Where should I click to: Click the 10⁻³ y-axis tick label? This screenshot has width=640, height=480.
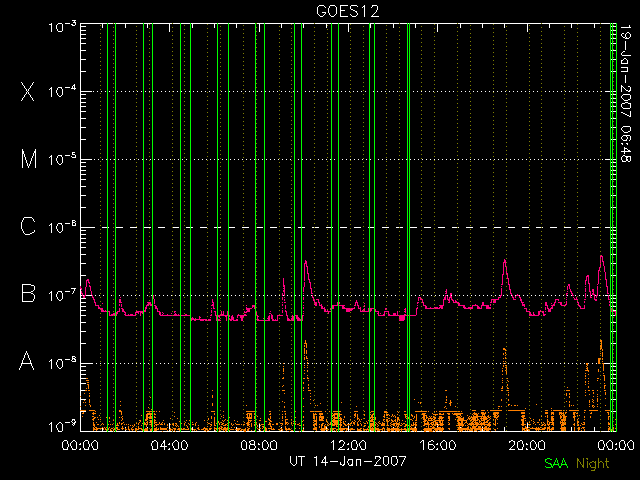(62, 27)
